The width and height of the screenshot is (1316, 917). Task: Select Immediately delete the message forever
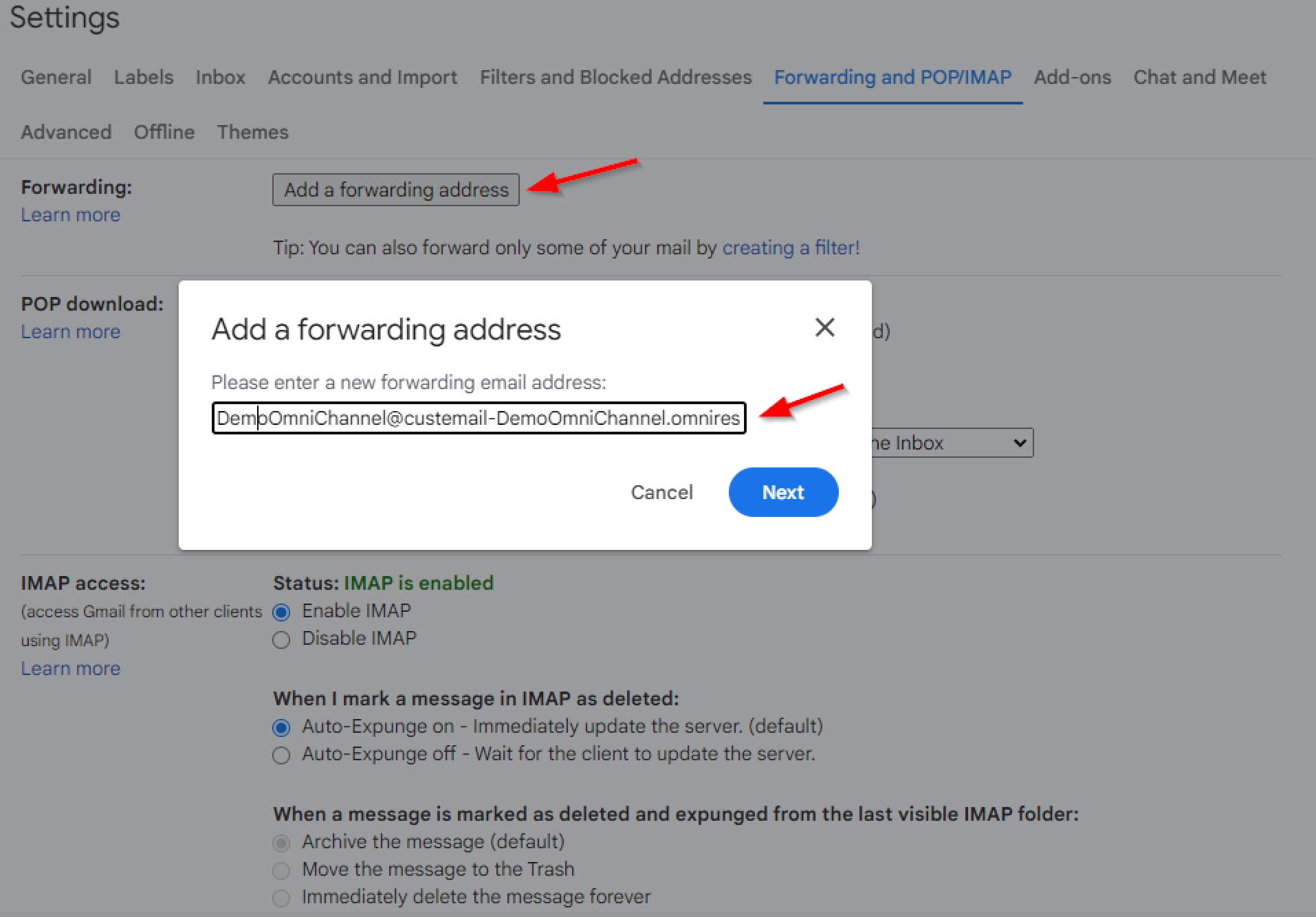pyautogui.click(x=281, y=898)
